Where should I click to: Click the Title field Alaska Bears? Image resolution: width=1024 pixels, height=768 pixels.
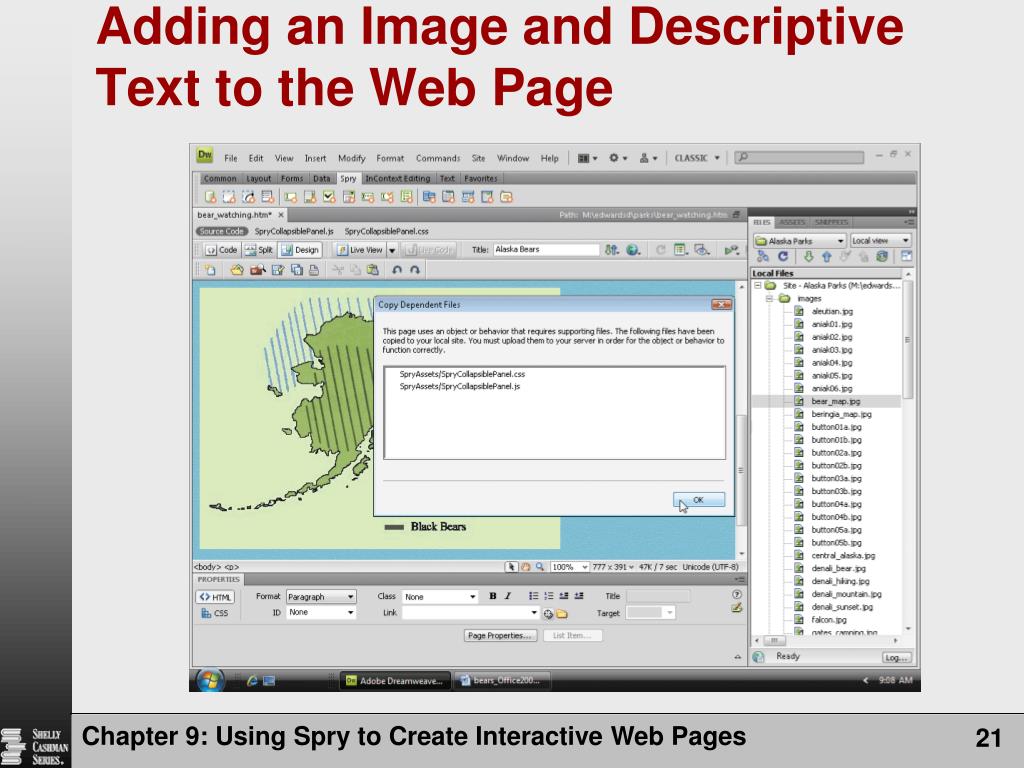click(x=546, y=249)
